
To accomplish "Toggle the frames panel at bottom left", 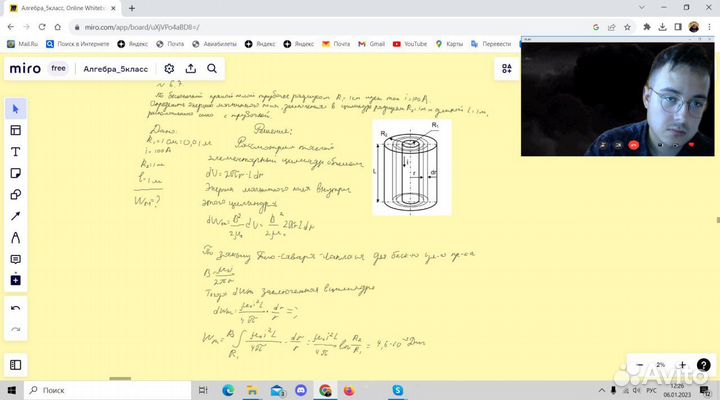I will coord(15,365).
